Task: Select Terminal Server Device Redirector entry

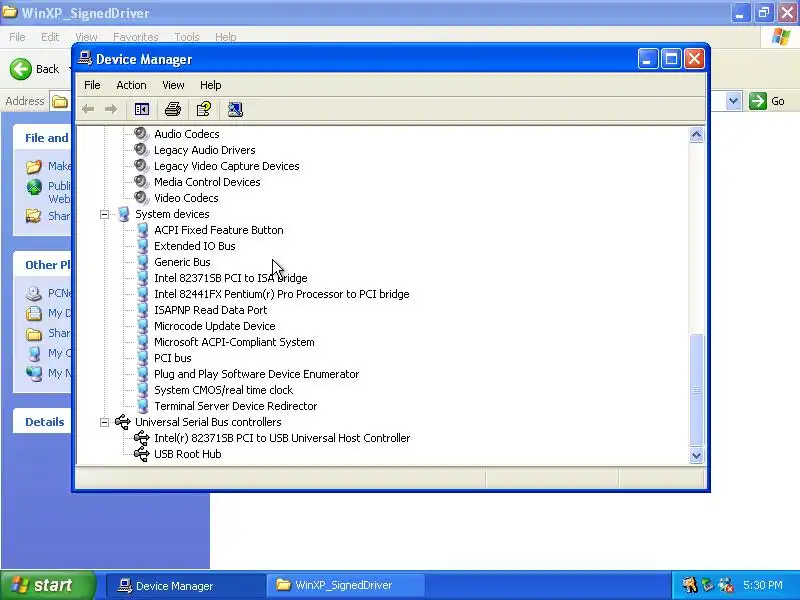Action: [235, 406]
